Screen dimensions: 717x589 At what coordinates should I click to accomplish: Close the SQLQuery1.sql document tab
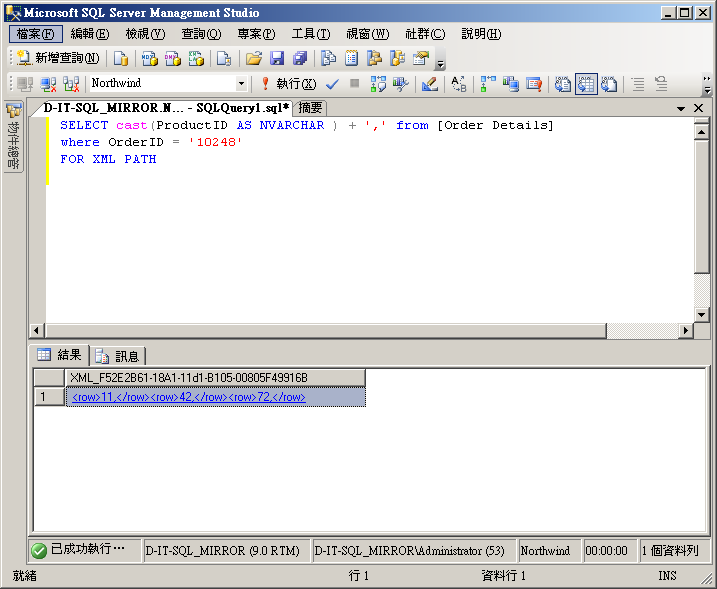coord(698,108)
